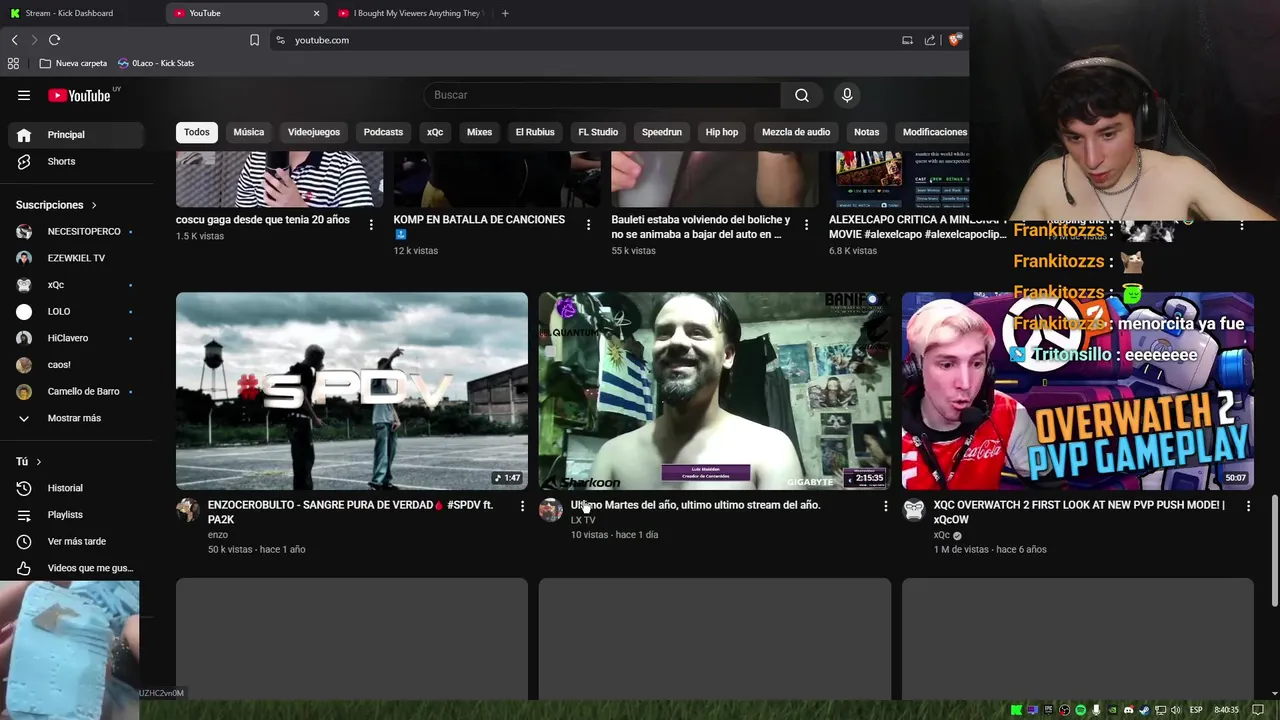The image size is (1280, 720).
Task: Open Ver más tarde in sidebar
Action: pos(74,541)
